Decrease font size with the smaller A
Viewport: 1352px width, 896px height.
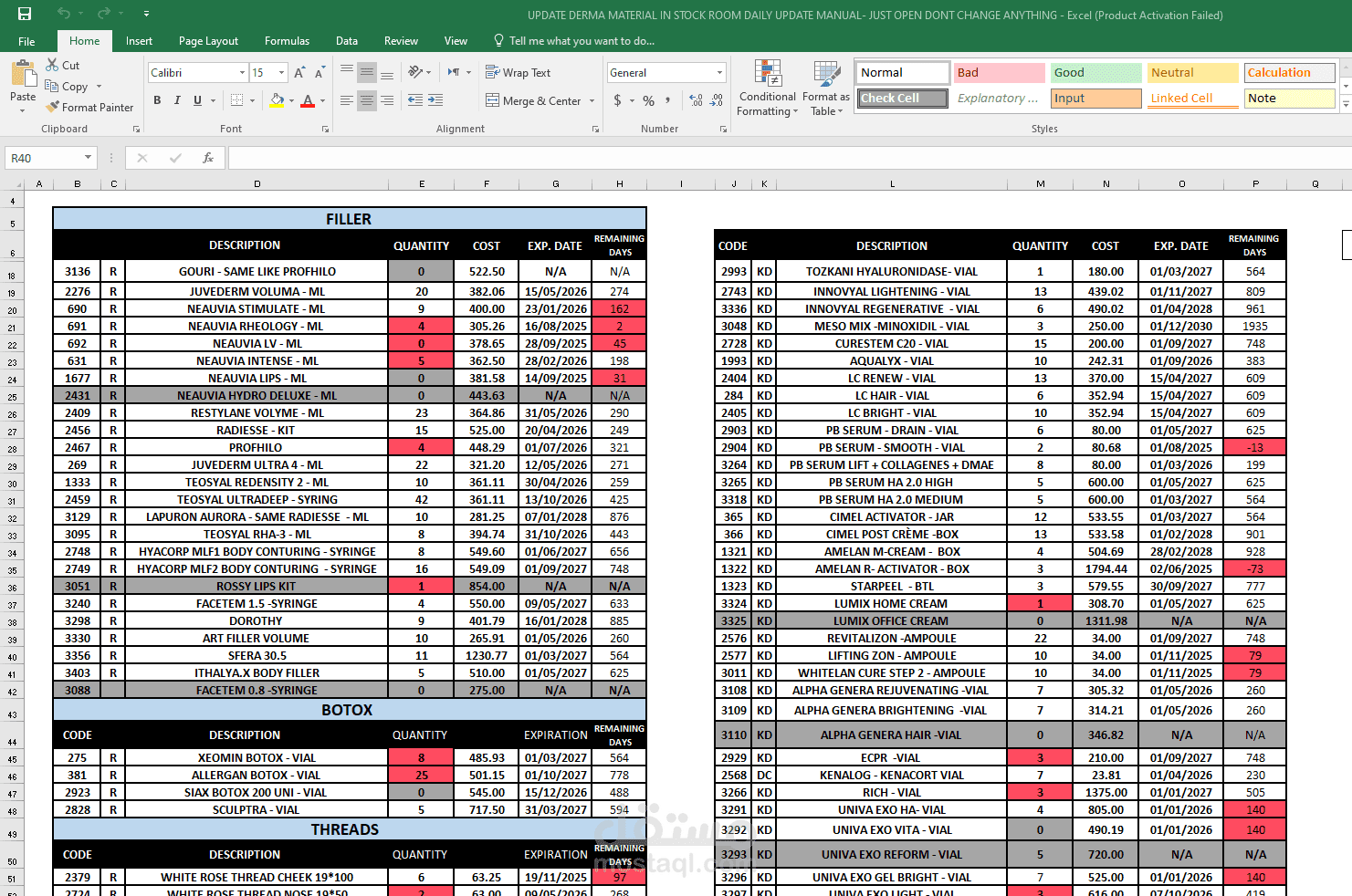320,73
